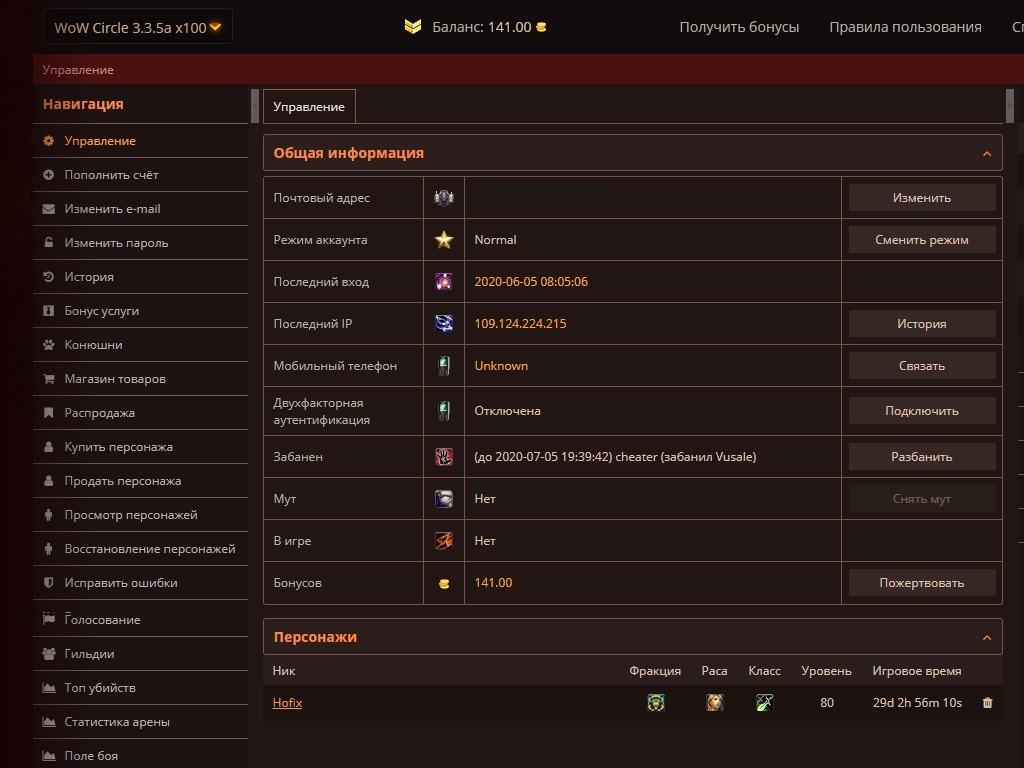Screen dimensions: 1024x768
Task: Collapse the Общая информация section
Action: 986,154
